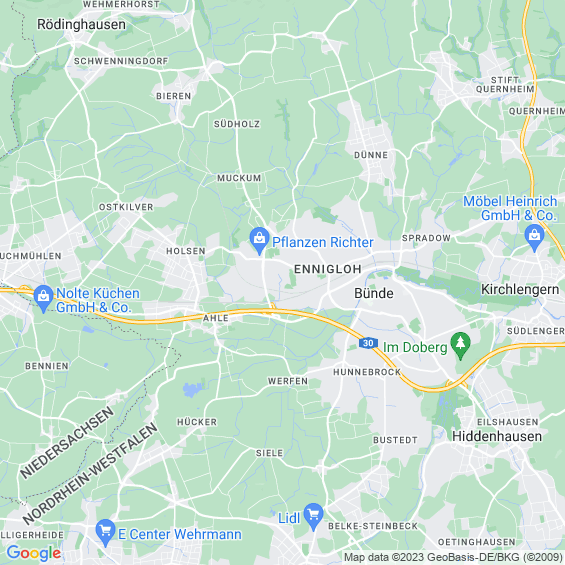Open the Möbel Heinrich shopping pin
The width and height of the screenshot is (565, 565).
pos(534,237)
